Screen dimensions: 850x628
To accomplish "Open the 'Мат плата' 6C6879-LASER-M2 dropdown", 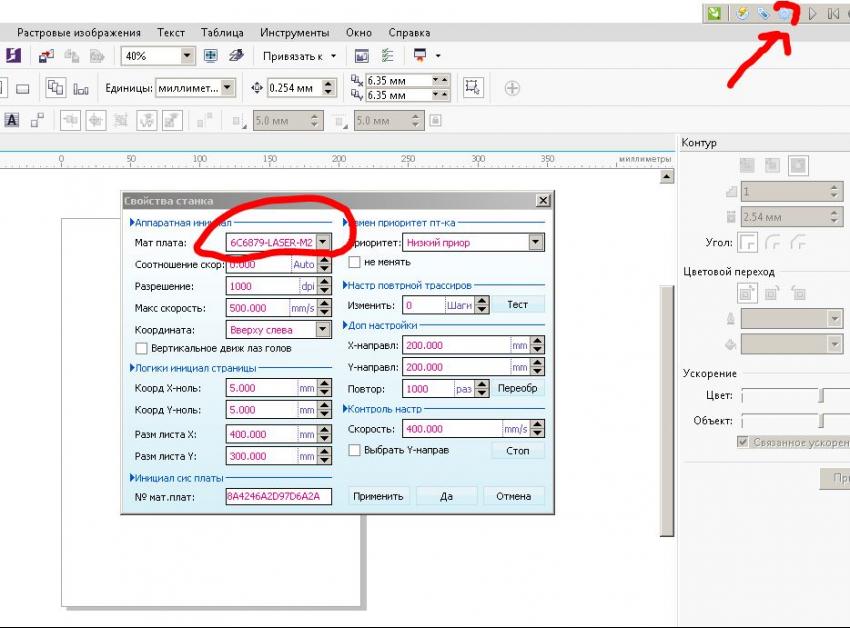I will tap(323, 242).
